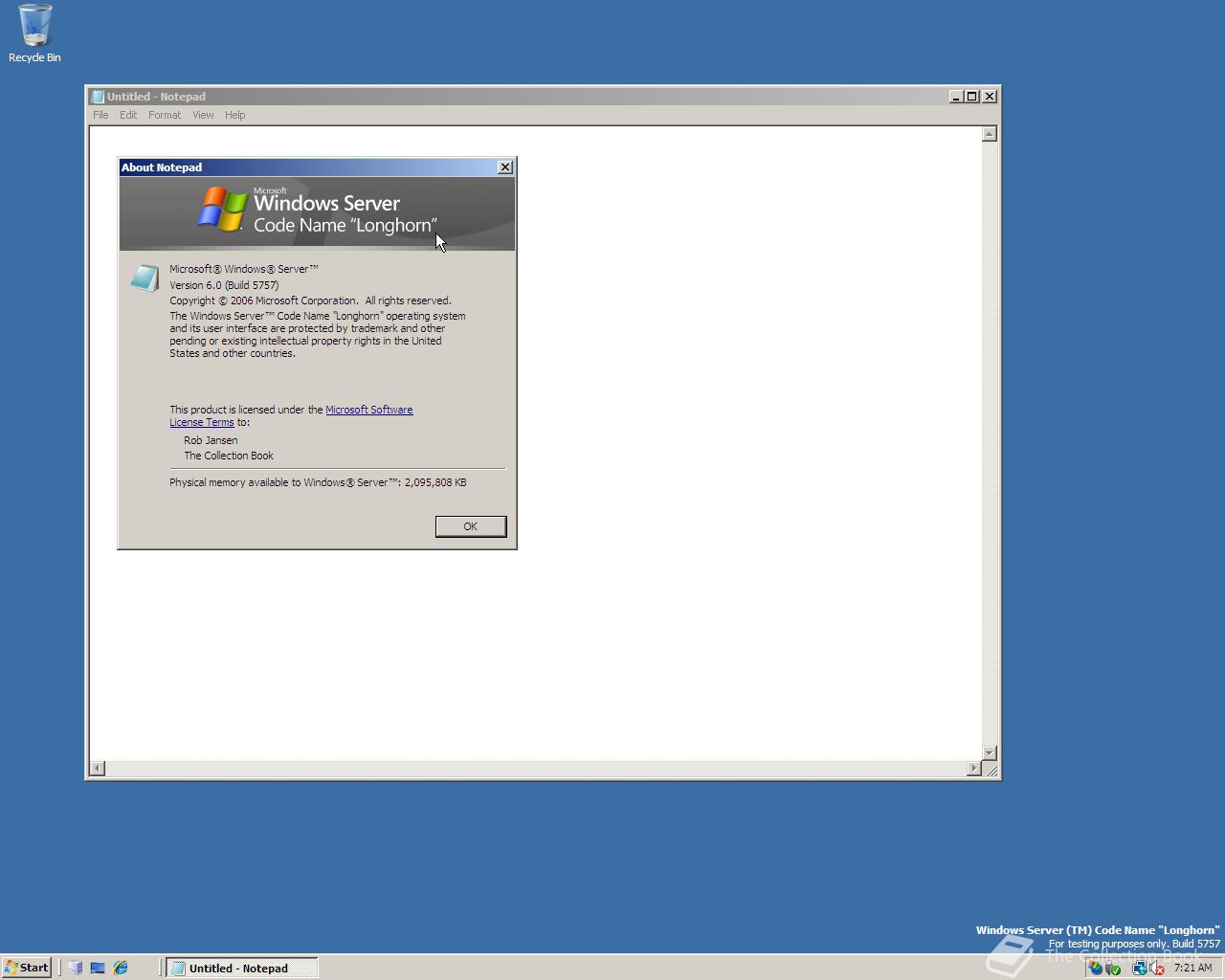The height and width of the screenshot is (980, 1225).
Task: Click the Show Desktop Quick Launch icon
Action: (98, 968)
